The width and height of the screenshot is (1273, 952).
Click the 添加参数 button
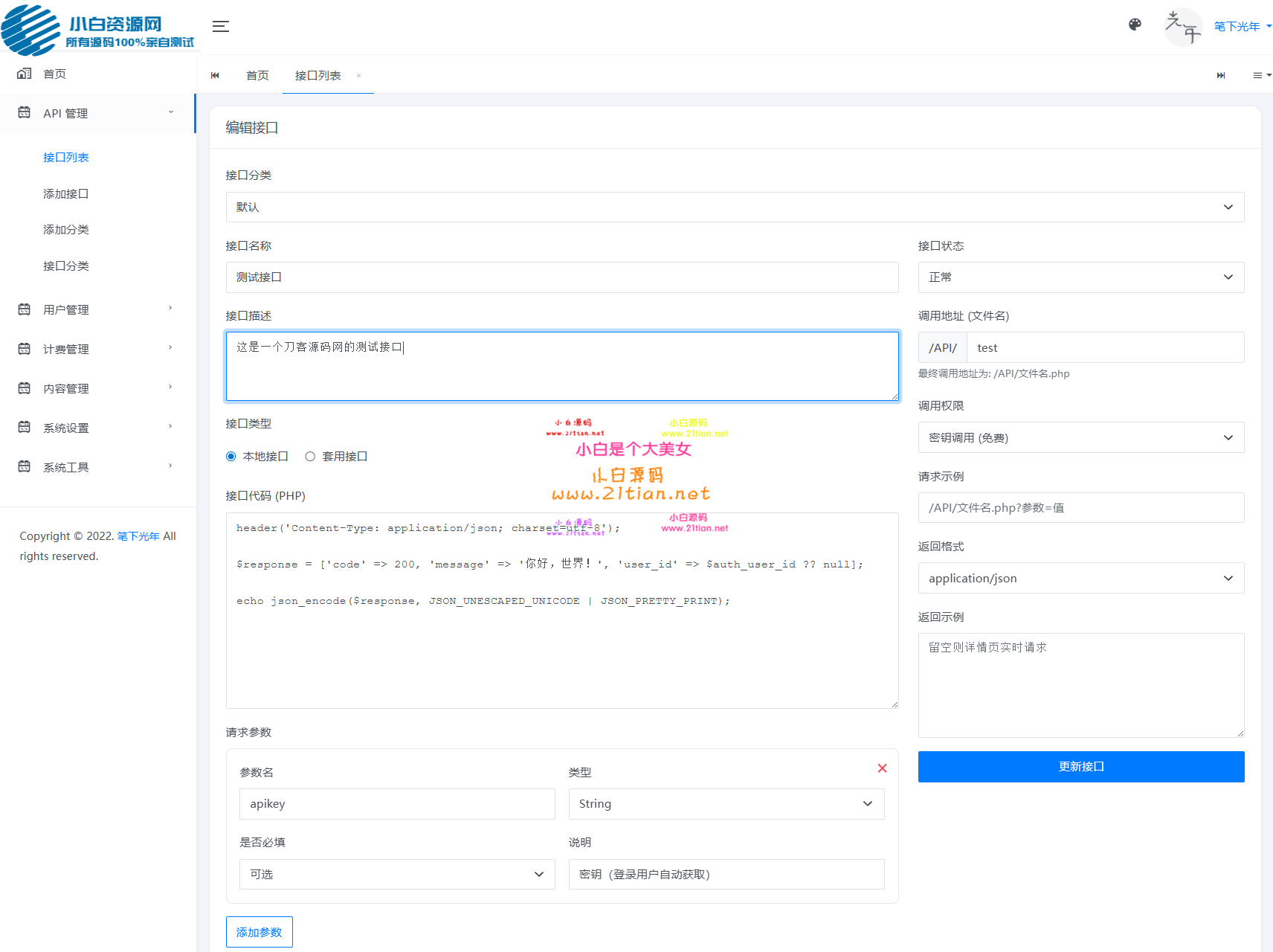click(259, 931)
